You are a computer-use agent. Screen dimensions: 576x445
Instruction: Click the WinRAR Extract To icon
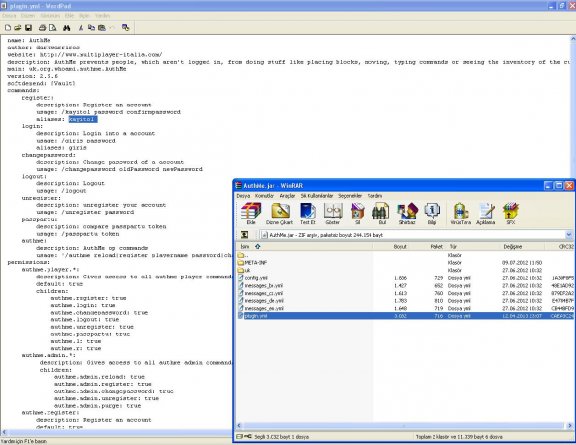click(280, 212)
